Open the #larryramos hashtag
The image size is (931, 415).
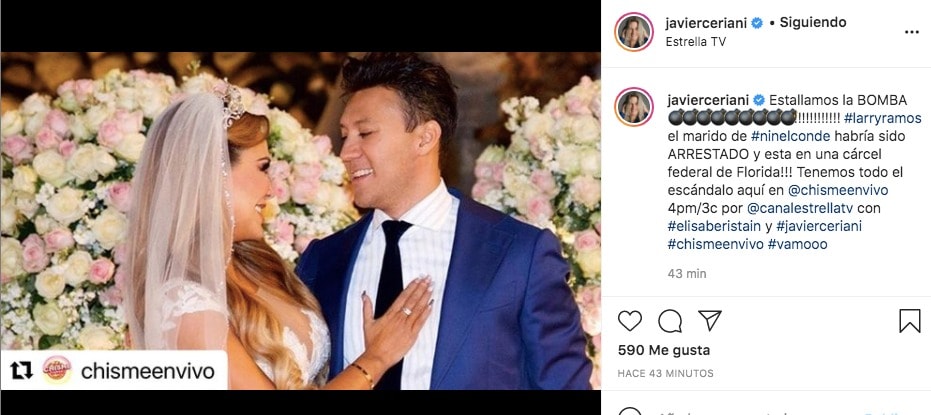click(882, 118)
